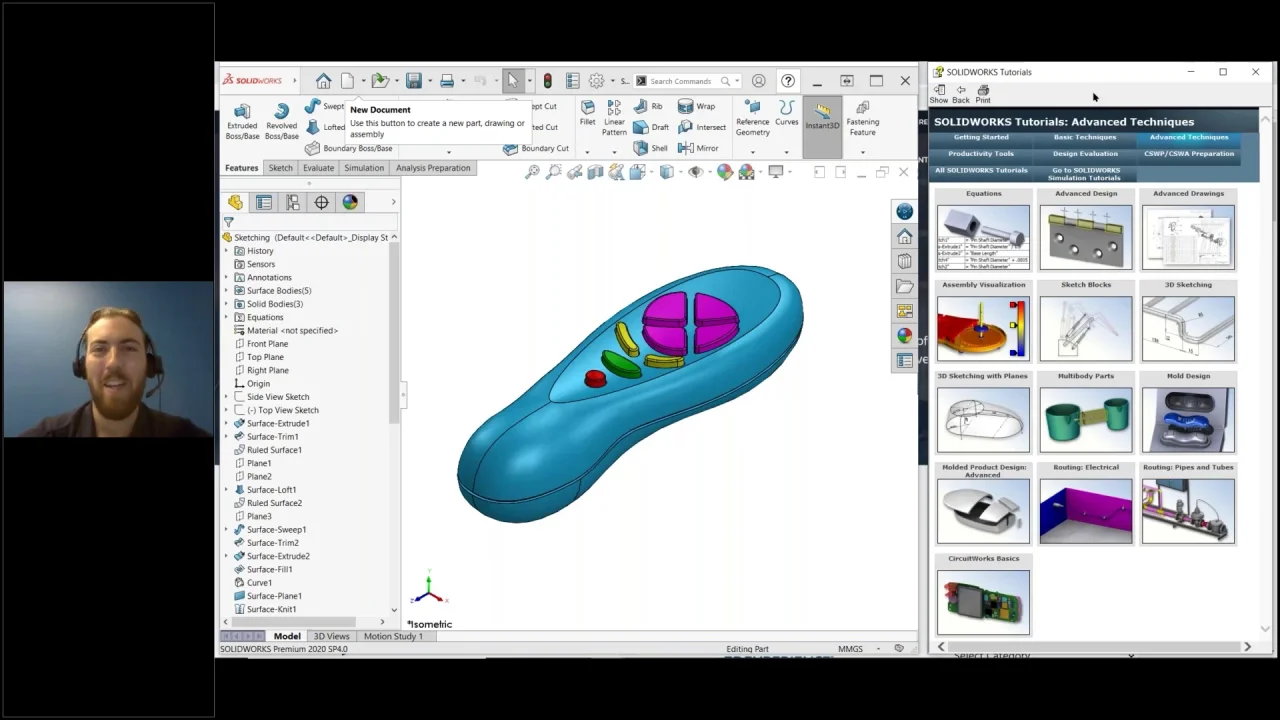The image size is (1280, 720).
Task: Select the Wrap feature tool
Action: [x=696, y=106]
